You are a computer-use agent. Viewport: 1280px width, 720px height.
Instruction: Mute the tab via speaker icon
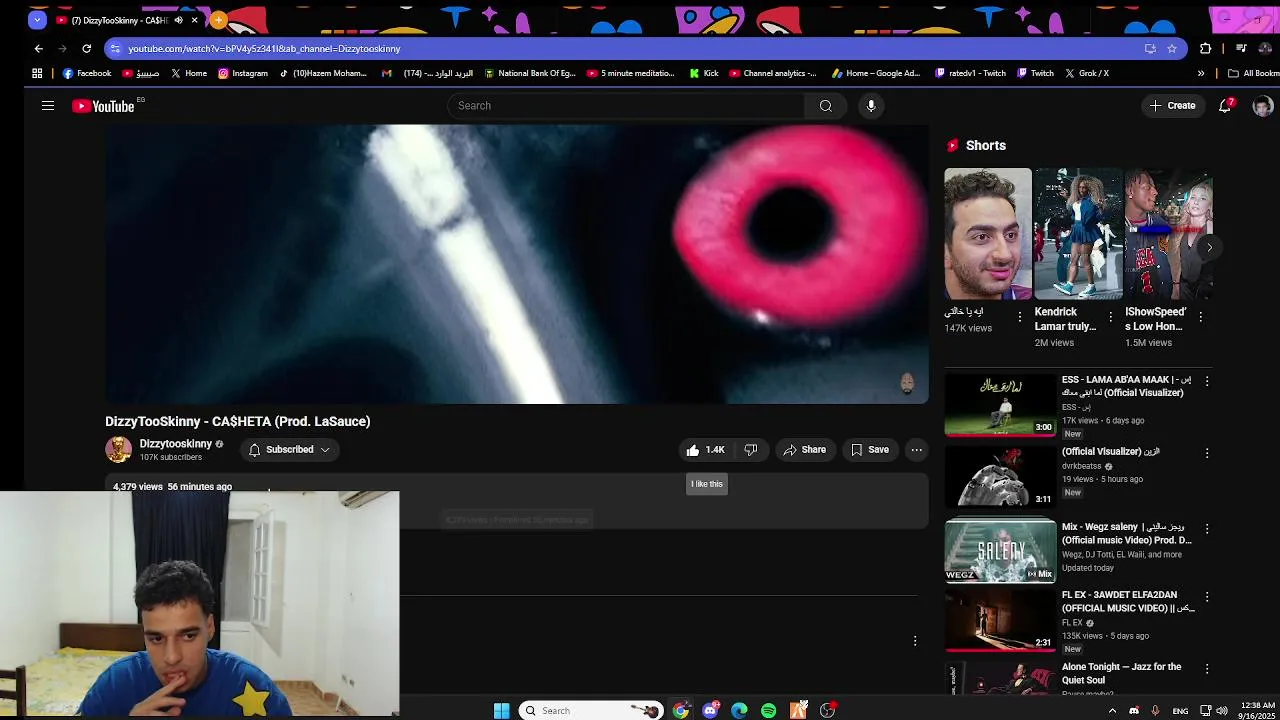pos(178,20)
